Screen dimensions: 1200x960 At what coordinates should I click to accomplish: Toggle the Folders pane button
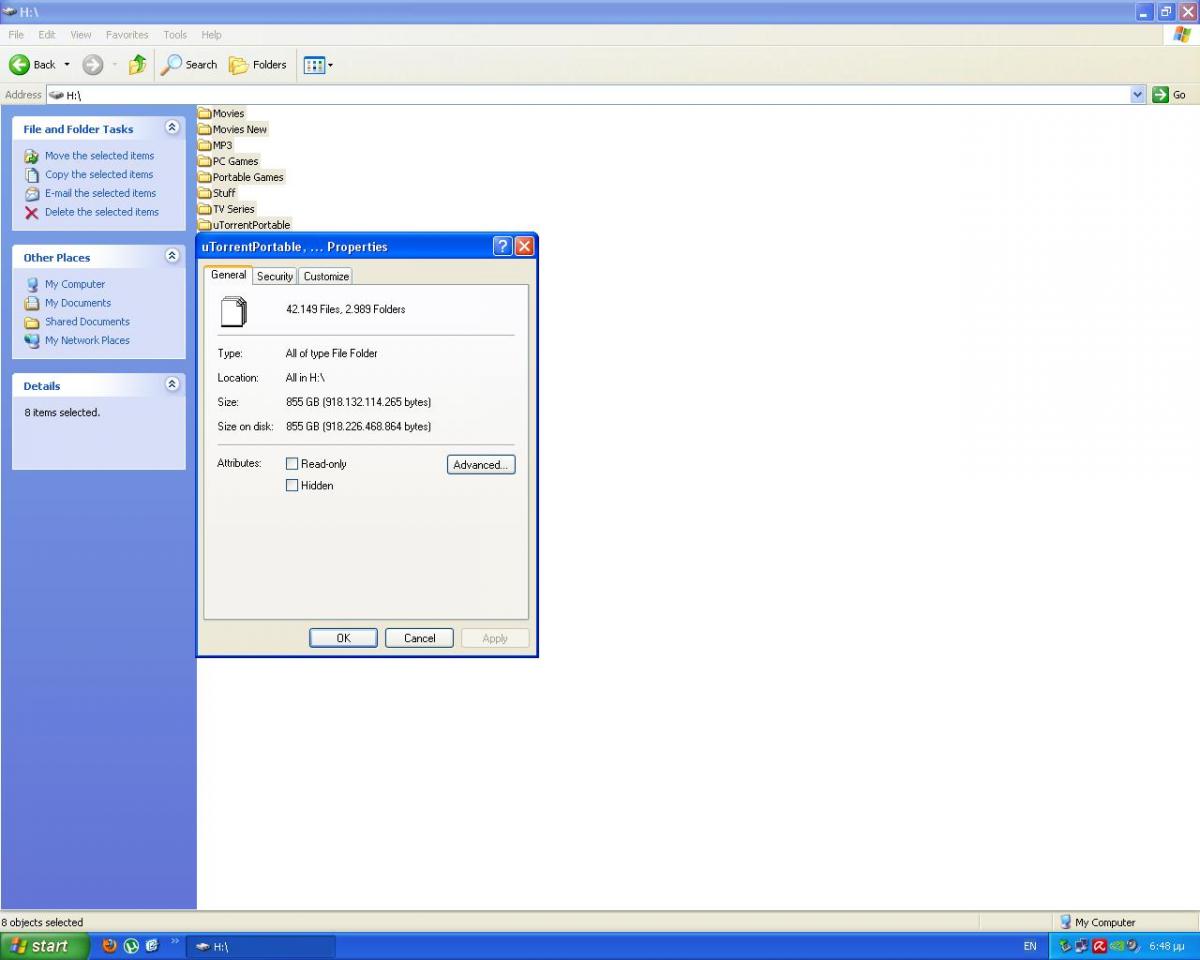pos(258,65)
